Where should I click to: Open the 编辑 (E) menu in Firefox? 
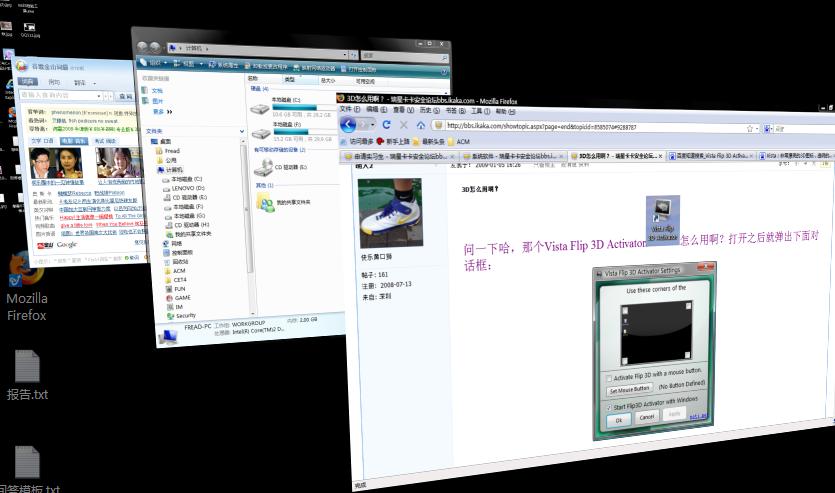click(376, 109)
